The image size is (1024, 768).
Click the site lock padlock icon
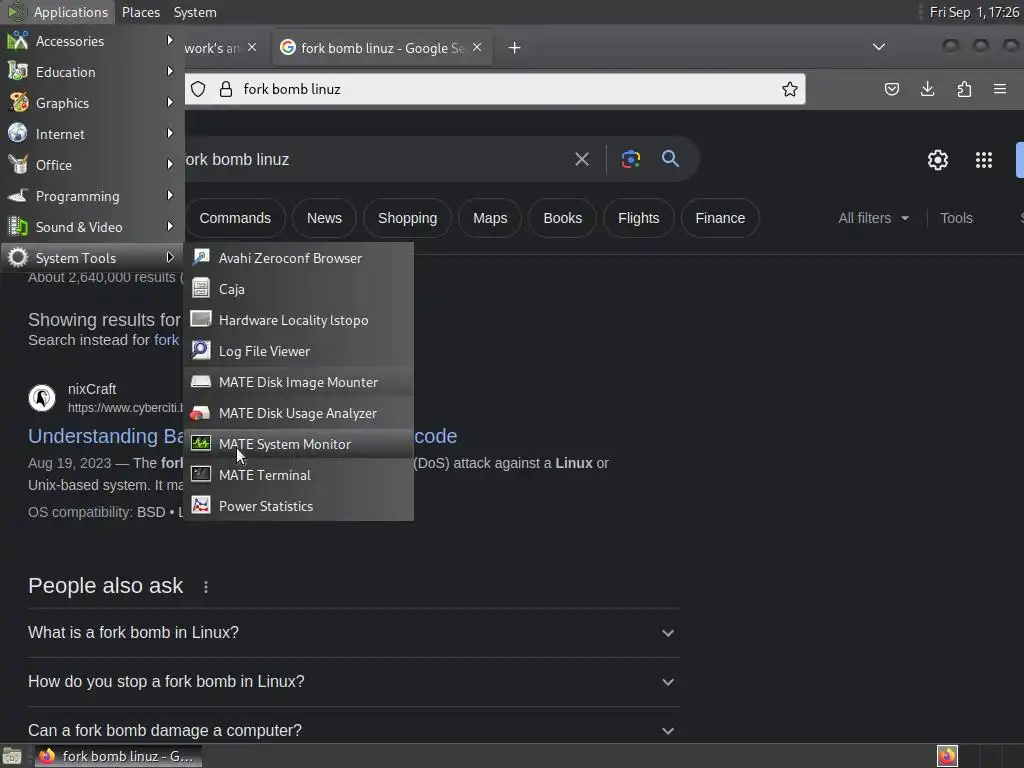pyautogui.click(x=226, y=89)
